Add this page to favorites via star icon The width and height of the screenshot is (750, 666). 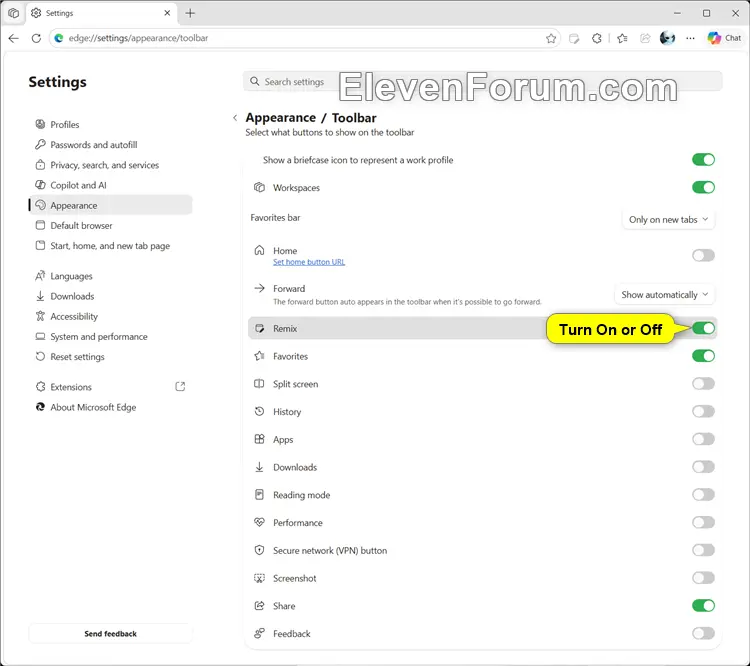pos(551,38)
